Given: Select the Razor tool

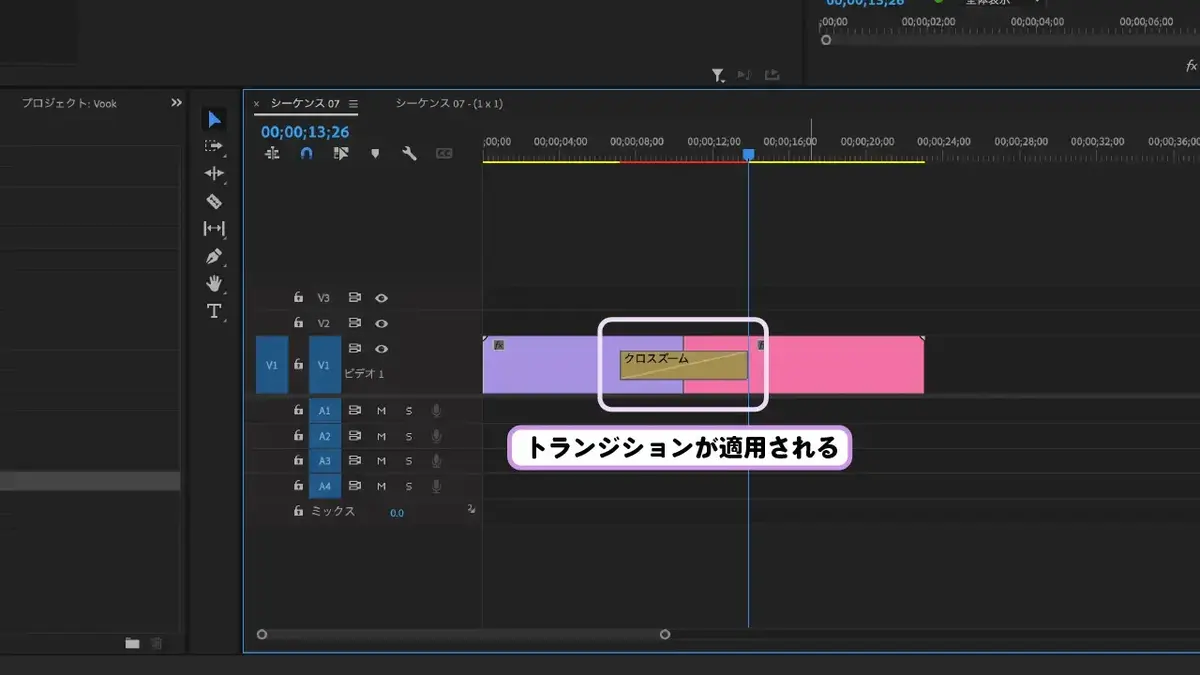Looking at the screenshot, I should 214,201.
